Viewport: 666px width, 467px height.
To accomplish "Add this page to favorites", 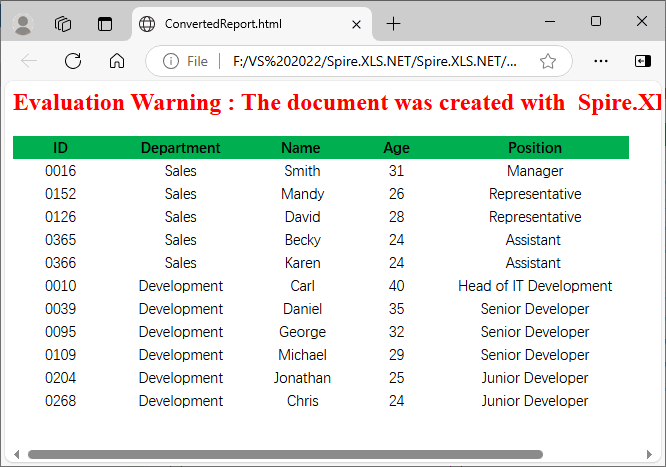I will [x=547, y=61].
